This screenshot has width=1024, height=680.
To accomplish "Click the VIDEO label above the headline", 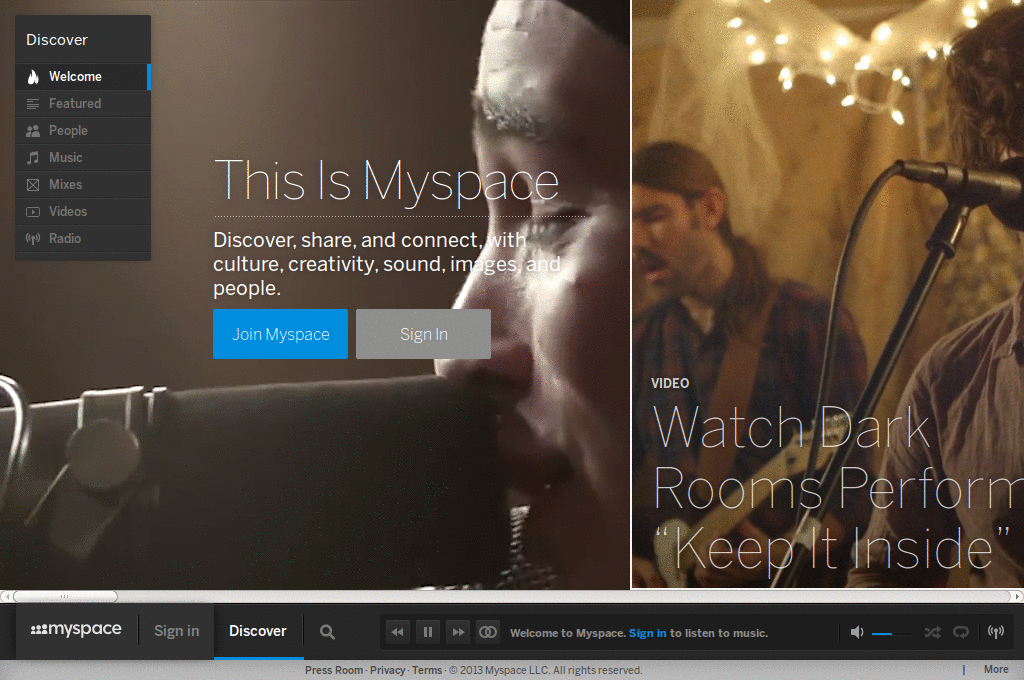I will click(670, 383).
